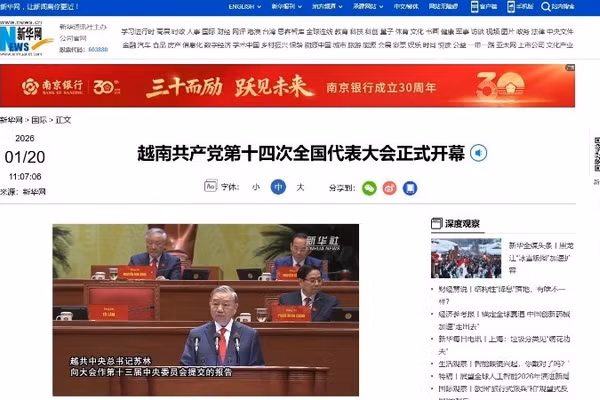The width and height of the screenshot is (600, 400).
Task: Open the 深度观察 section heading
Action: [462, 224]
